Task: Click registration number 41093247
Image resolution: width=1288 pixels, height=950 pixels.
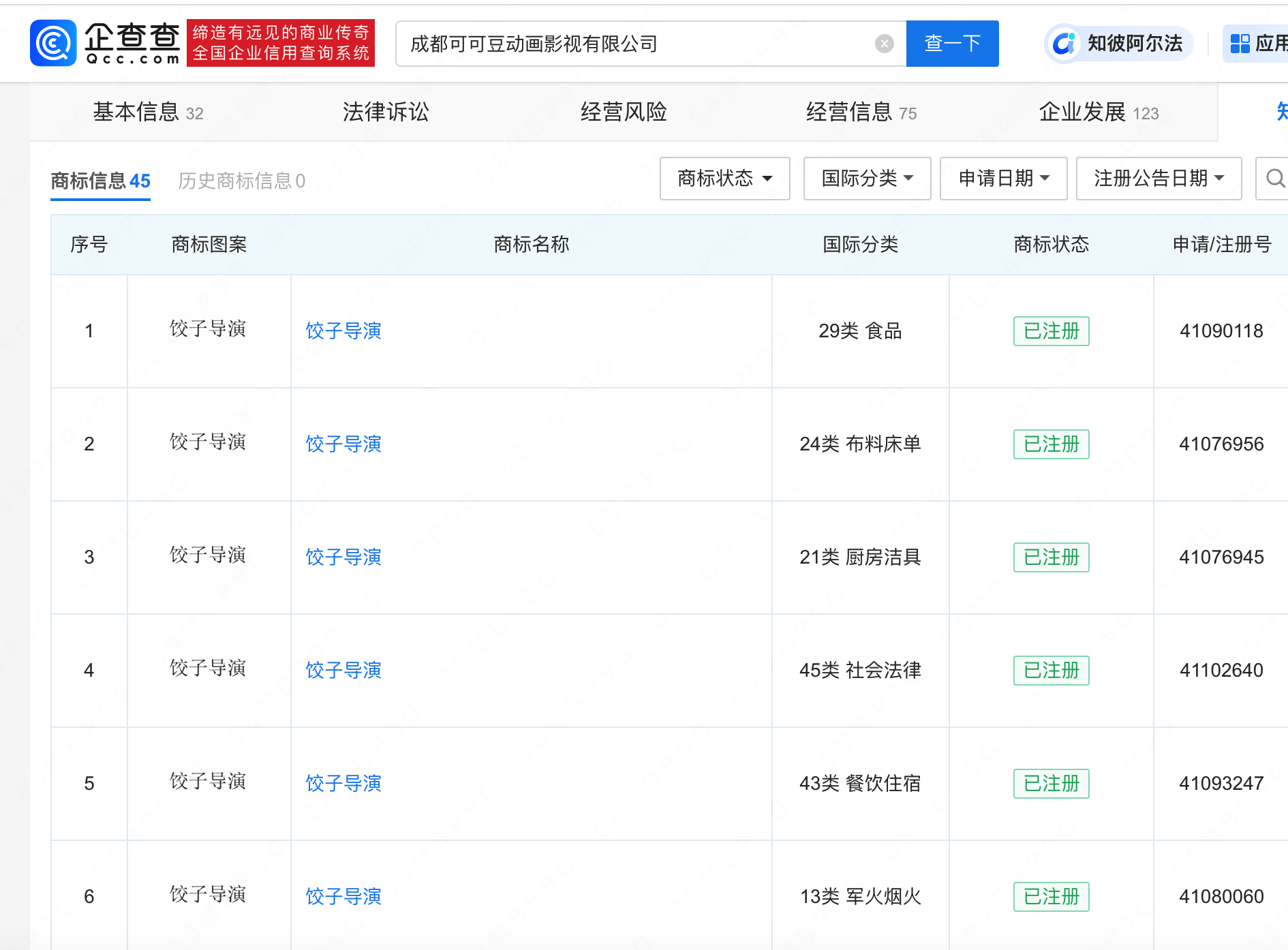Action: tap(1221, 784)
